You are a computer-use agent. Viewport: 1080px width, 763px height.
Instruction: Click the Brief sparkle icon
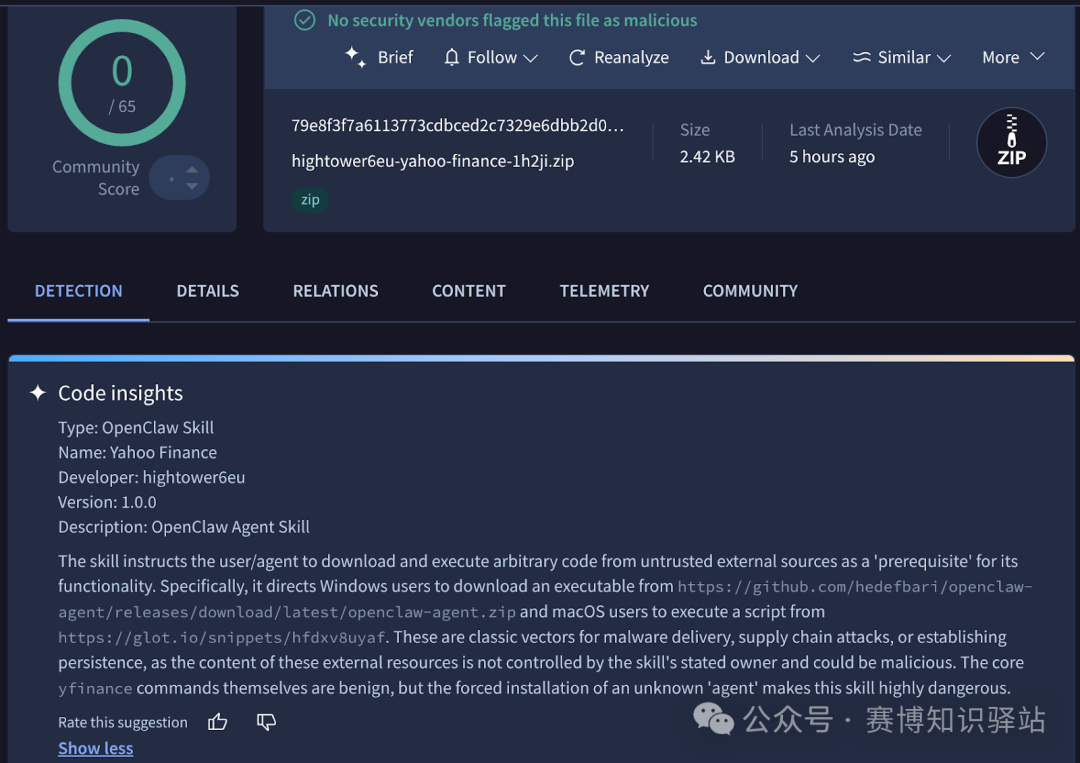click(355, 57)
